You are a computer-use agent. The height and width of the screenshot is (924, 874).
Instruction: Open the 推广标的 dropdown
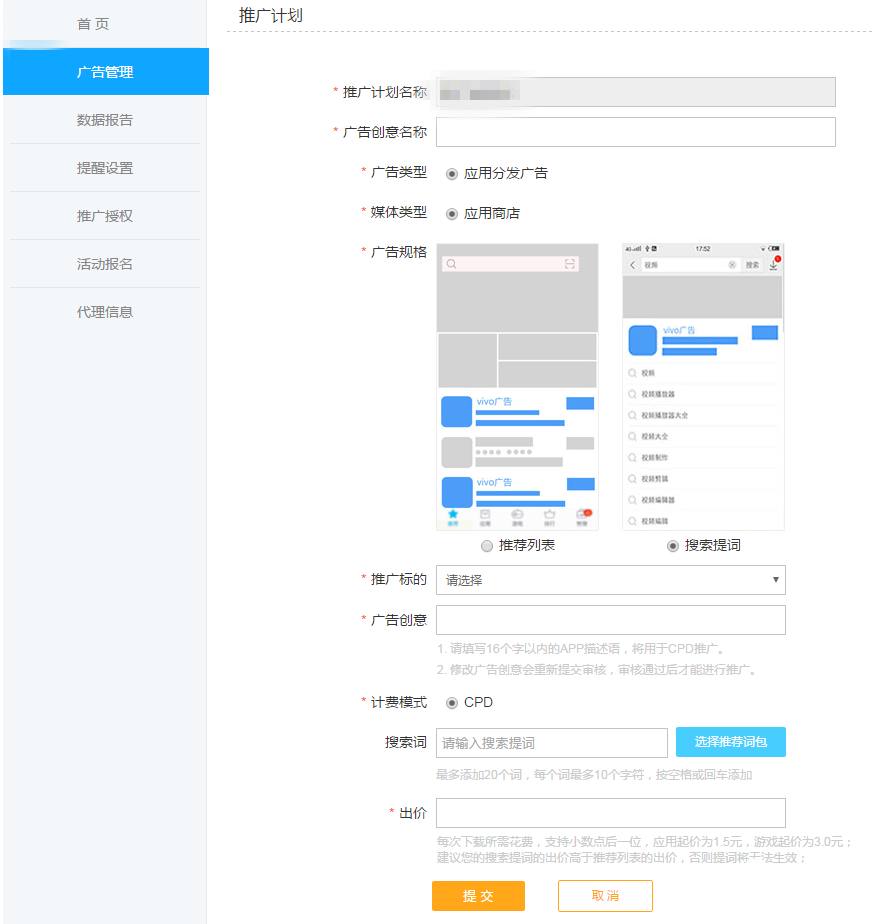tap(610, 580)
